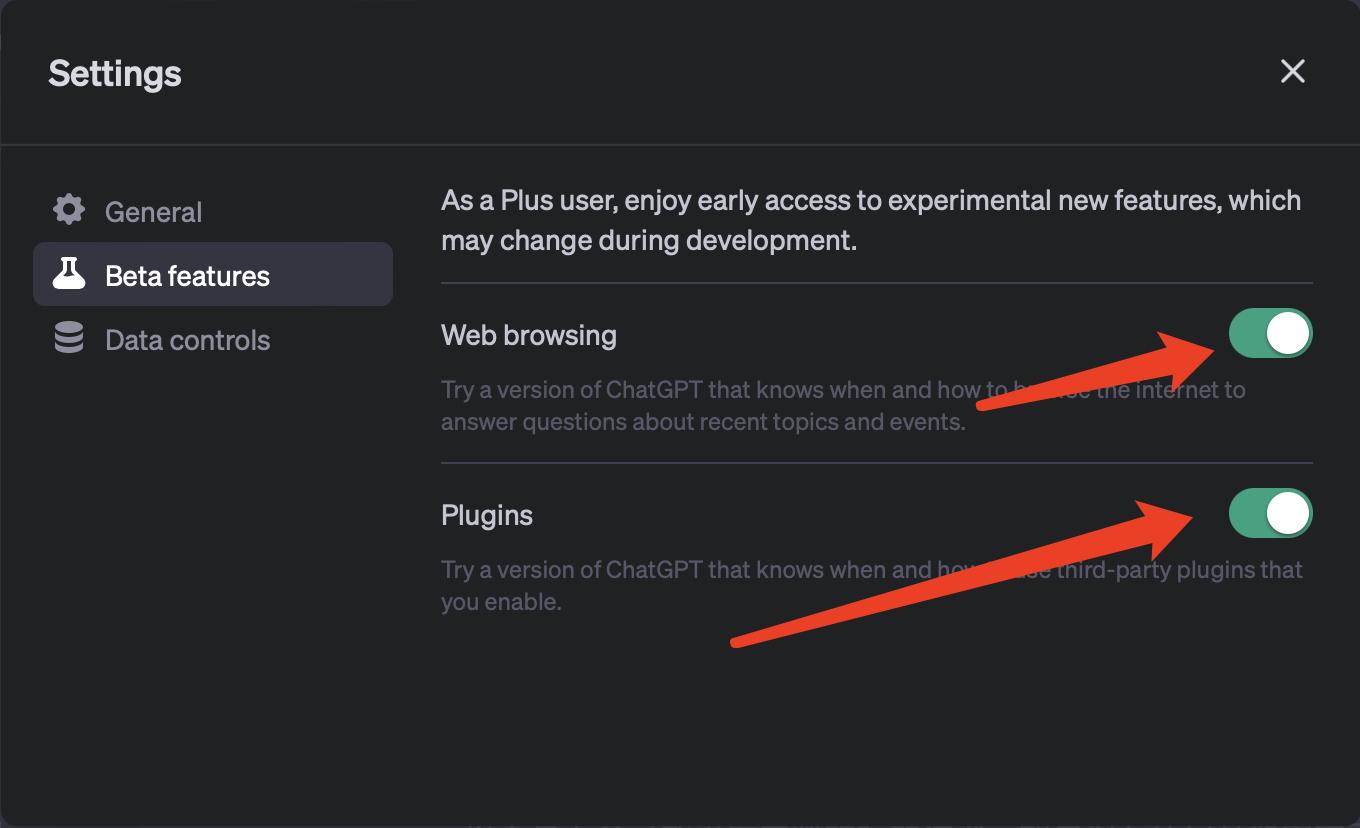Turn off the Plugins toggle
1360x828 pixels.
(x=1270, y=514)
